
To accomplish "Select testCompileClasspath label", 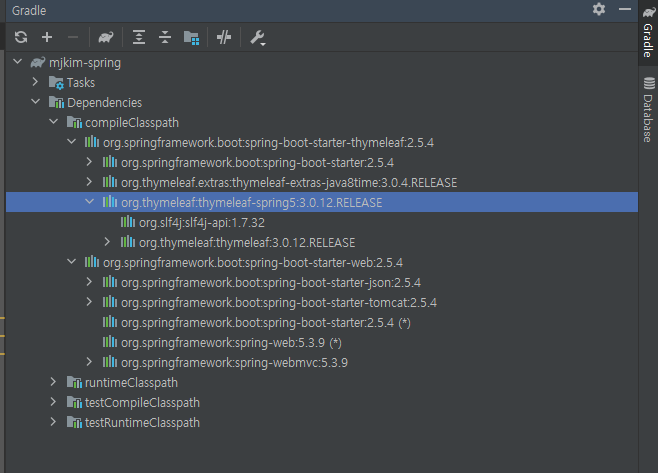I will (142, 402).
